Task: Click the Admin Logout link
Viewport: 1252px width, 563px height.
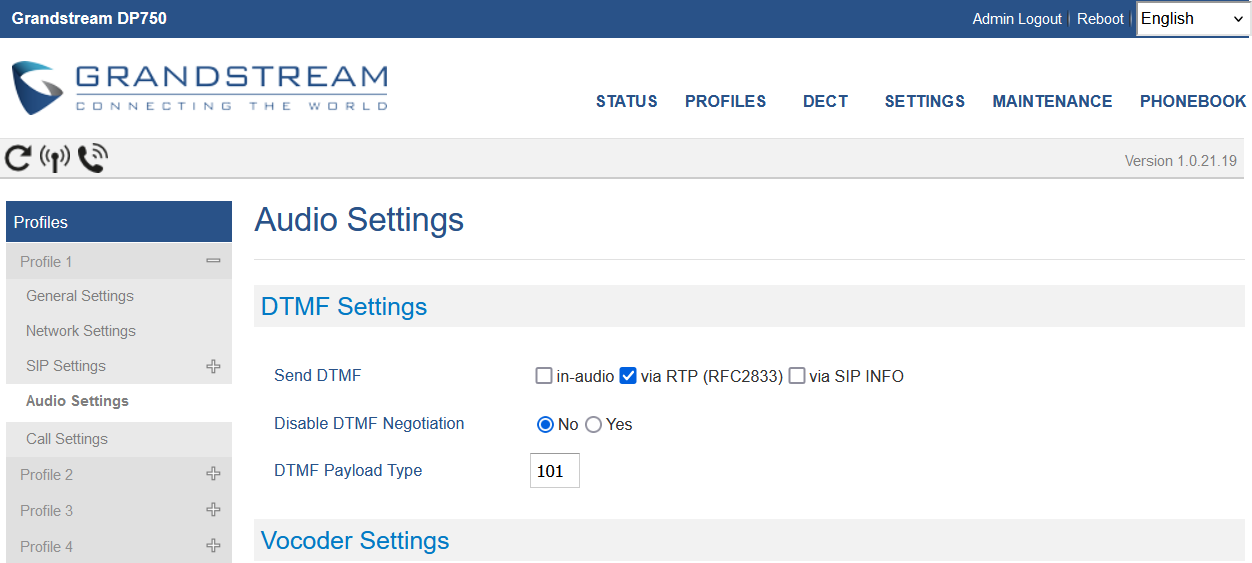Action: coord(1017,19)
